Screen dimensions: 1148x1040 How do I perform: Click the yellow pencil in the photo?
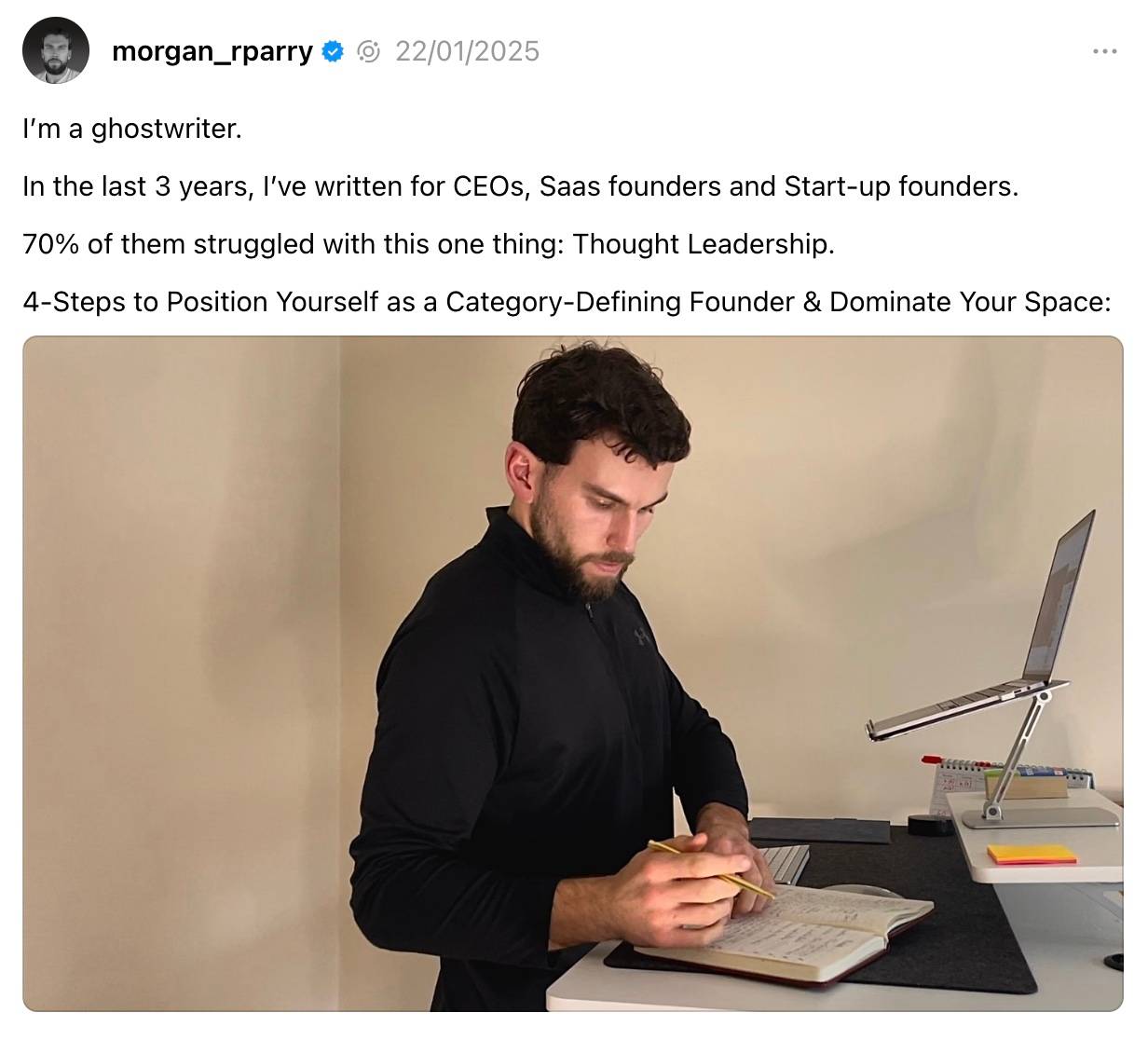[x=711, y=869]
